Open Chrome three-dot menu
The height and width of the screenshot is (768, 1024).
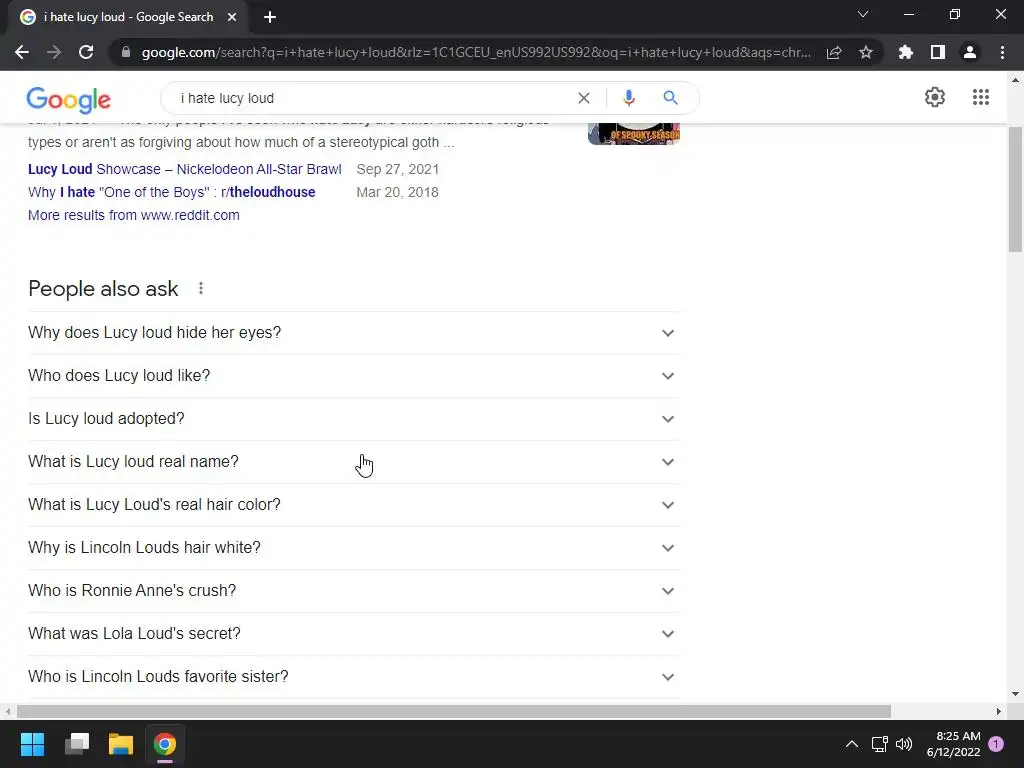(x=1002, y=52)
